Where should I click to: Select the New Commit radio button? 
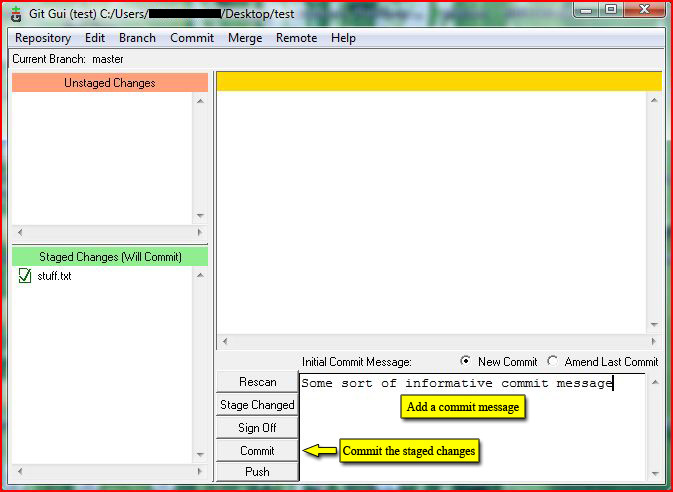[465, 361]
